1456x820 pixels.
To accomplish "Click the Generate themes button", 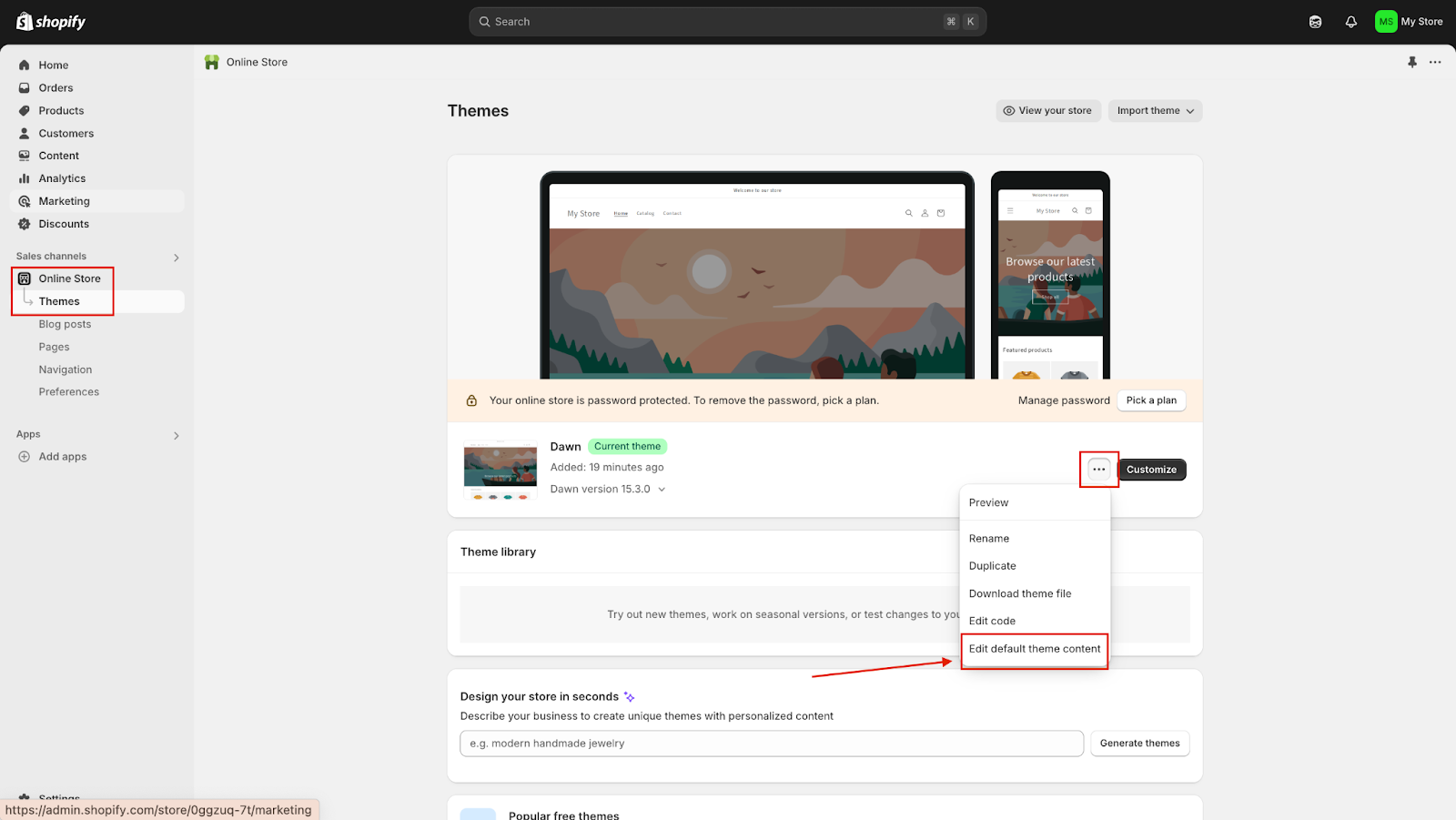I will 1139,744.
